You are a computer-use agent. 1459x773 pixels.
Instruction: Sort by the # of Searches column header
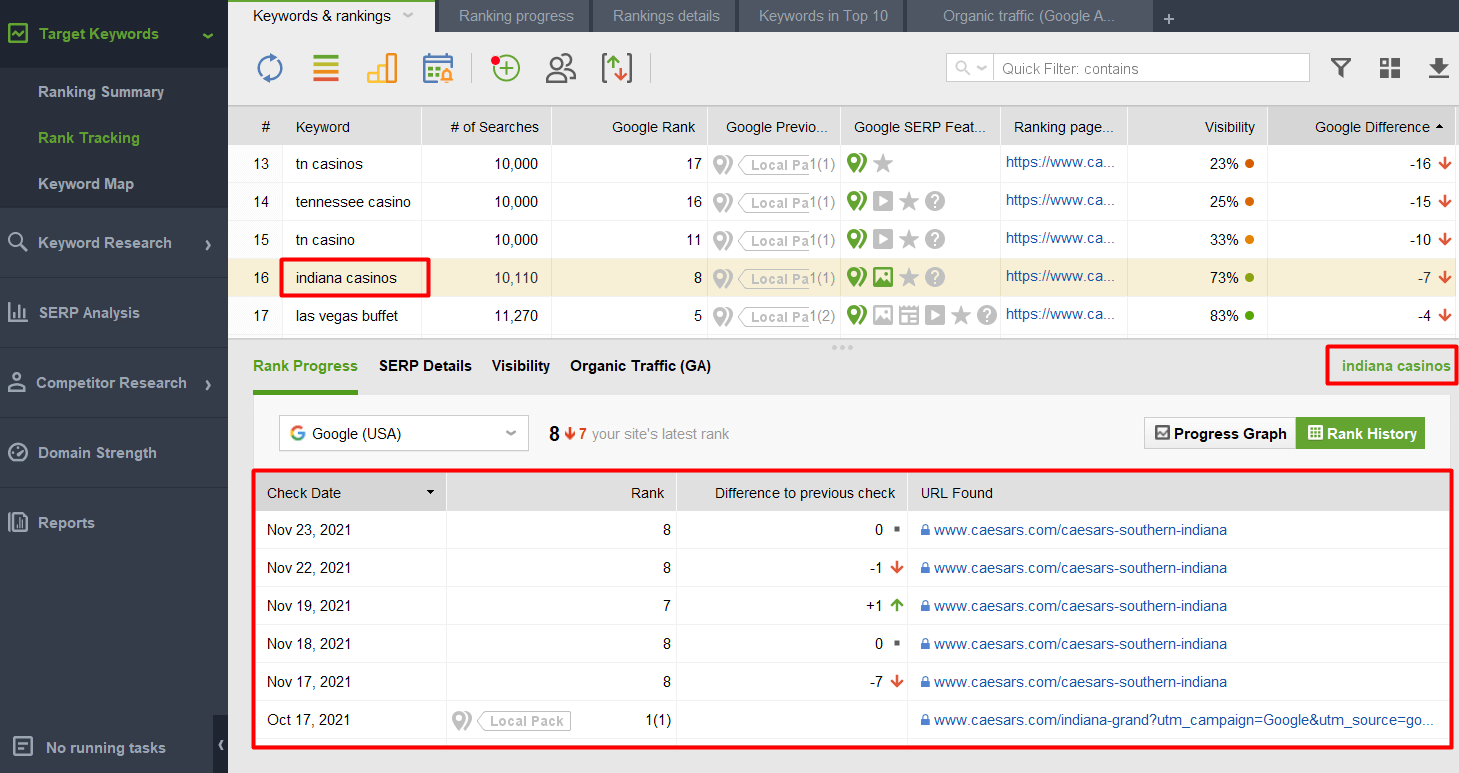pos(486,127)
